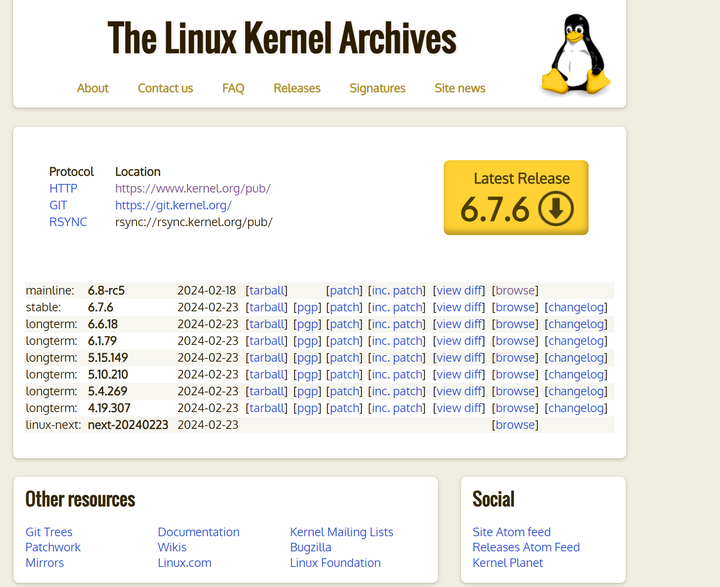Open https://www.kernel.org/pub/ link

(193, 188)
